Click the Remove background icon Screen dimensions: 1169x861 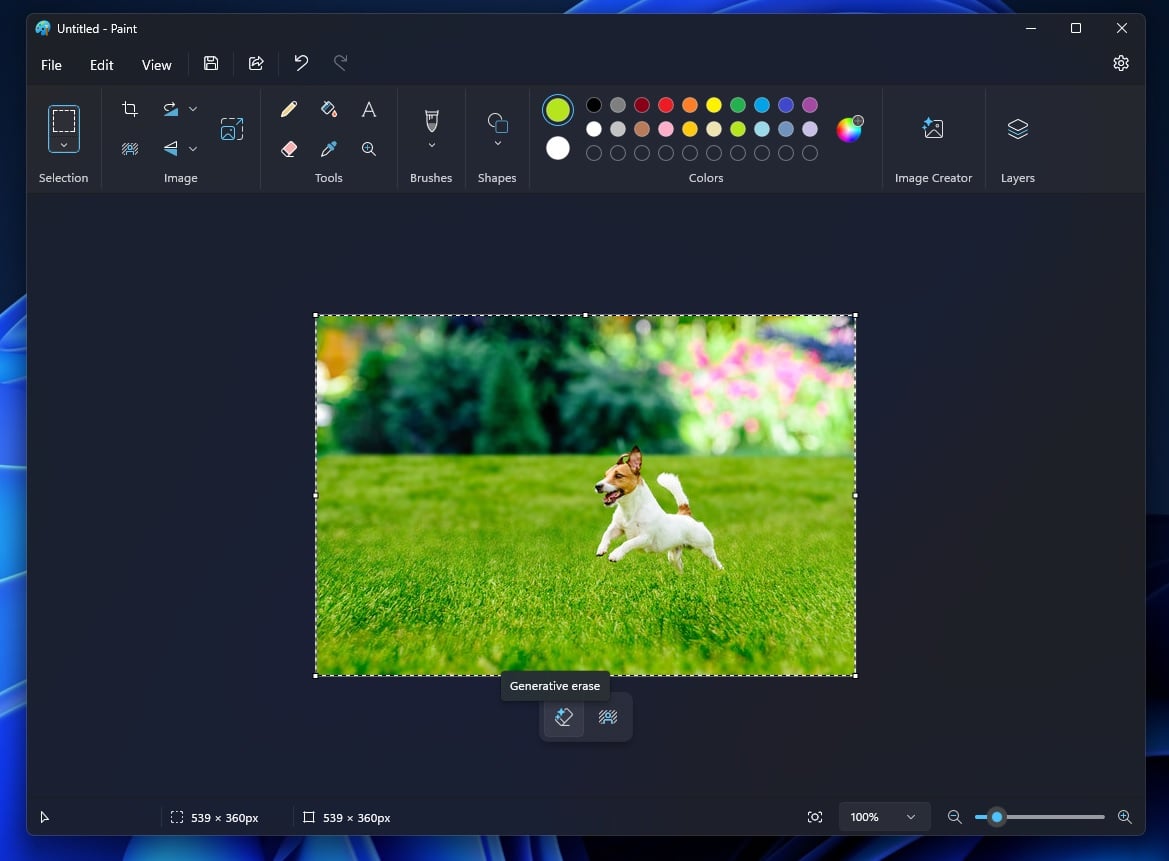(130, 148)
